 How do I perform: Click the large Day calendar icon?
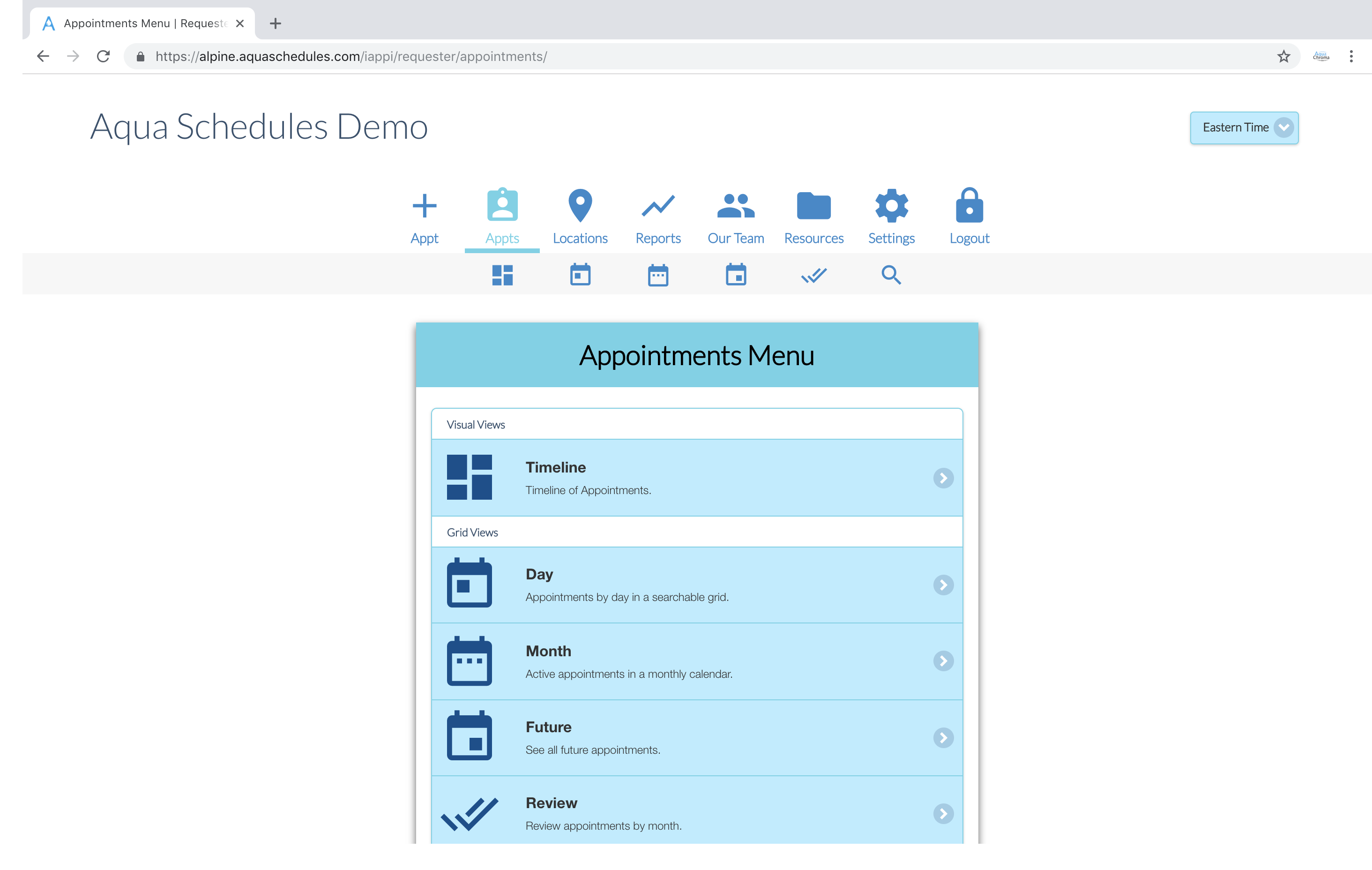pyautogui.click(x=469, y=583)
